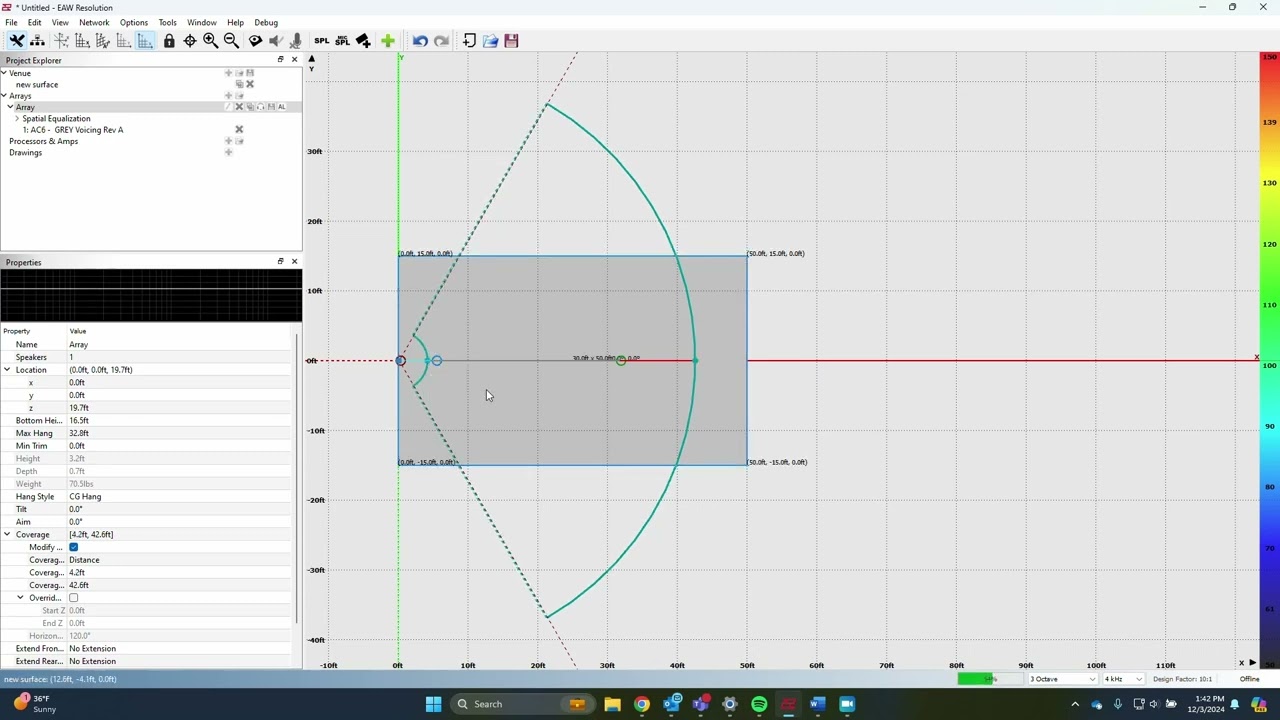Open Windows Start menu
The image size is (1280, 720).
433,704
